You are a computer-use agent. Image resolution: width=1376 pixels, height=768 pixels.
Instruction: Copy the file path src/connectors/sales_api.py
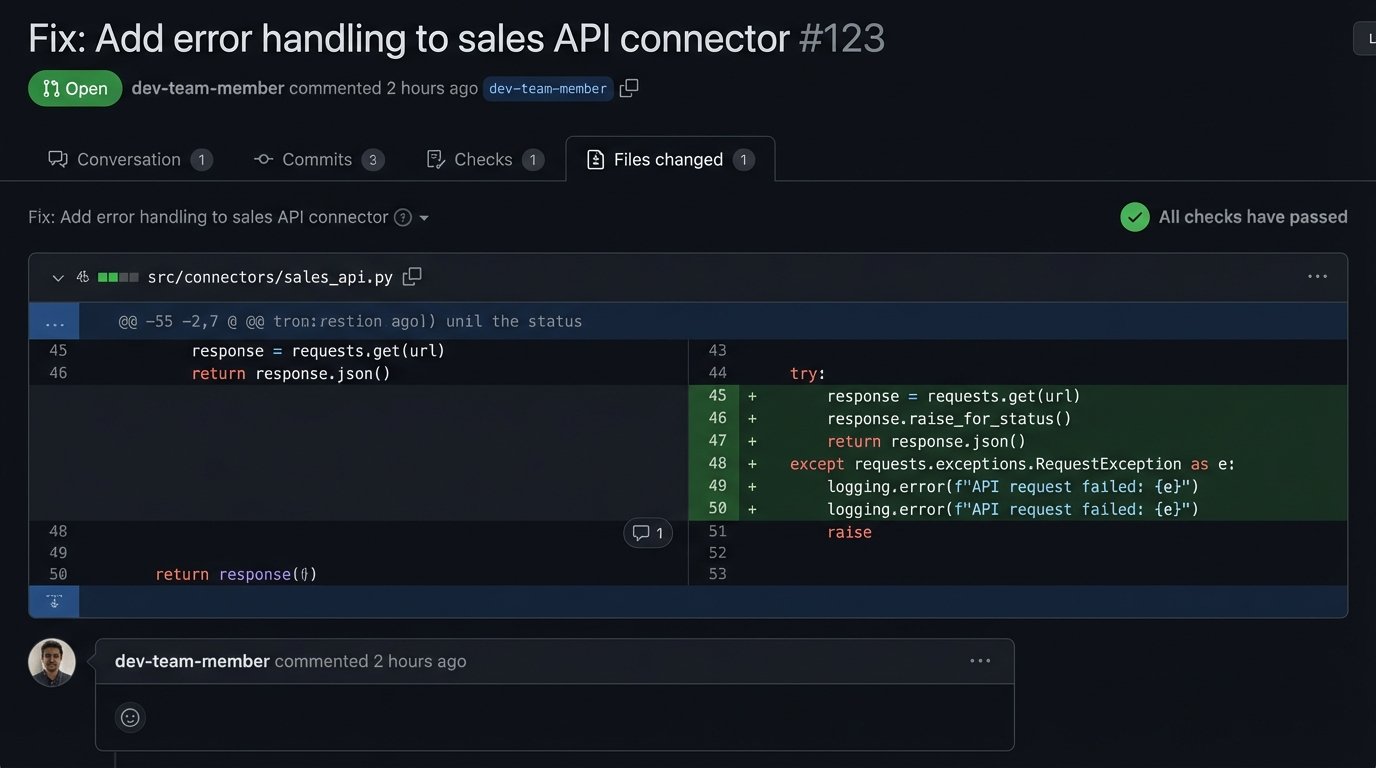pos(411,277)
